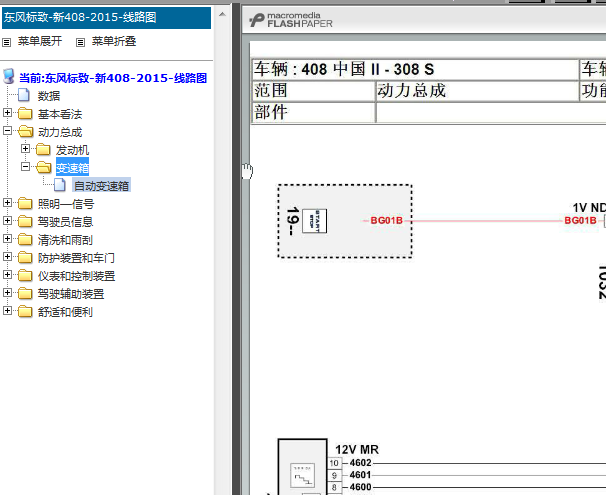Click the 动力总成 cell in header table
The width and height of the screenshot is (606, 495).
(x=477, y=91)
